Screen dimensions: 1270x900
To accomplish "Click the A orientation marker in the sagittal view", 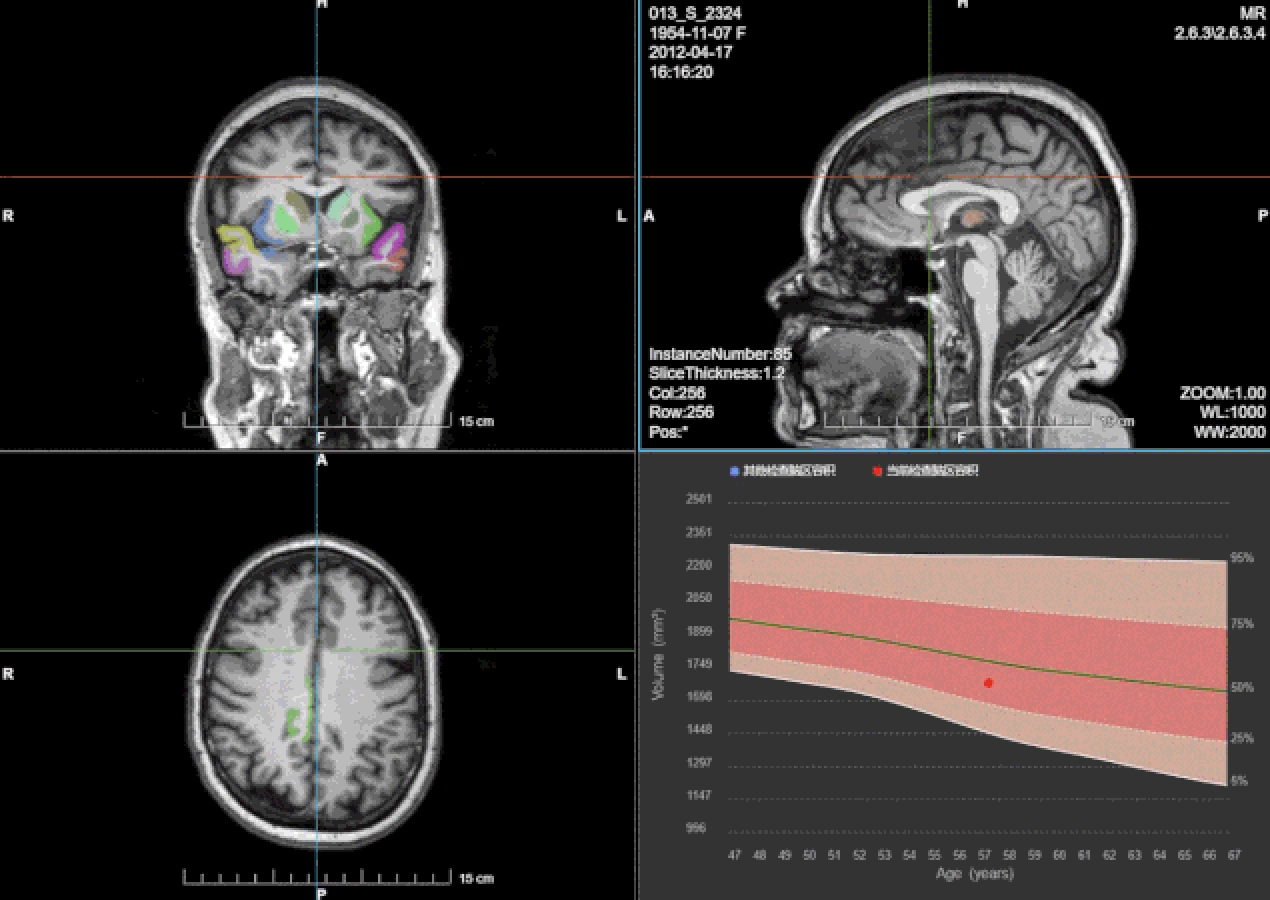I will (x=649, y=216).
